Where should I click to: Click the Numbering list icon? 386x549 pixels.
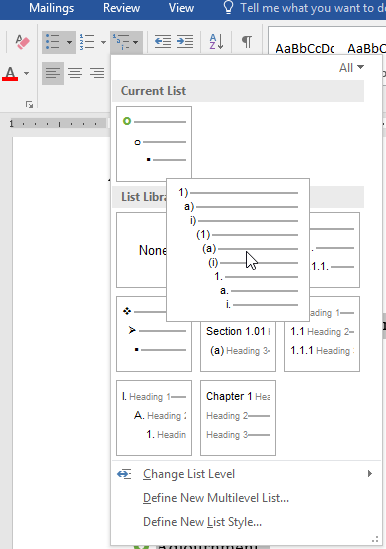[x=87, y=42]
